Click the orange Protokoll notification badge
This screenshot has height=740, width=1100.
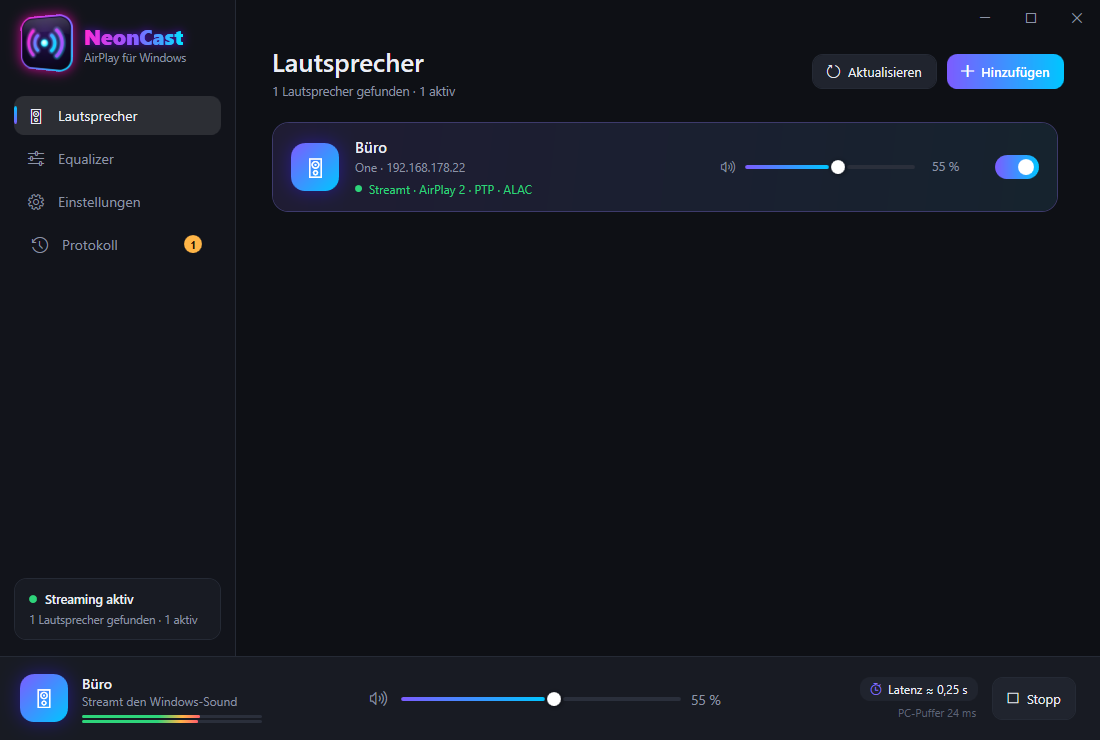tap(193, 244)
